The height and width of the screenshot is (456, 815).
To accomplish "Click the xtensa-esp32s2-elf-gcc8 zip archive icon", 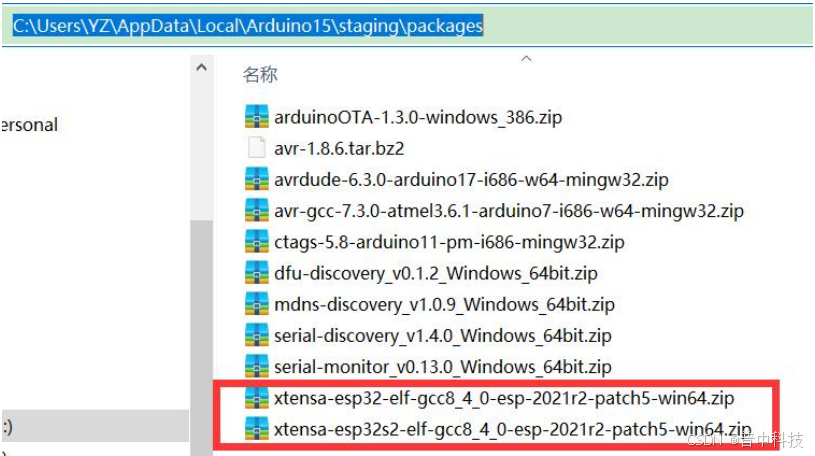I will click(256, 428).
